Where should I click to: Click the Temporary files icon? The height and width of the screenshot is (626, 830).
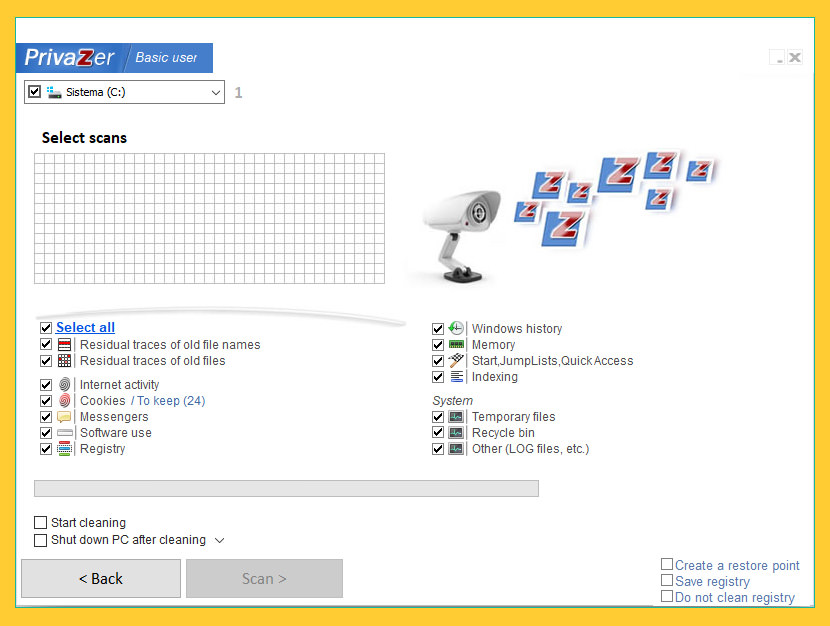pos(456,416)
